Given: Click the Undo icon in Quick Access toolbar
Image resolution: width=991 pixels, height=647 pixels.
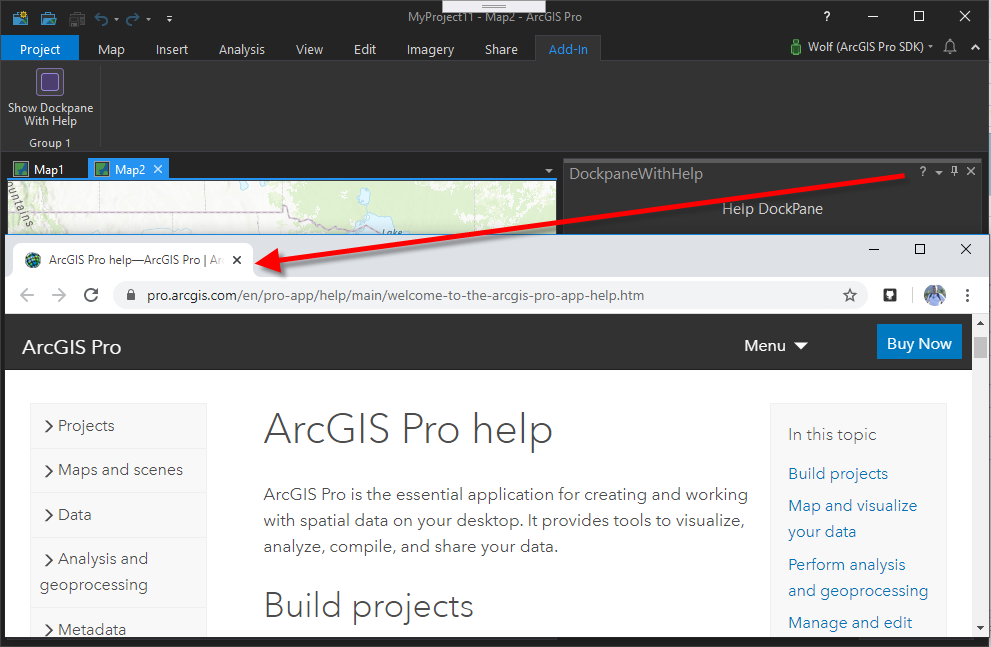Looking at the screenshot, I should pos(101,17).
